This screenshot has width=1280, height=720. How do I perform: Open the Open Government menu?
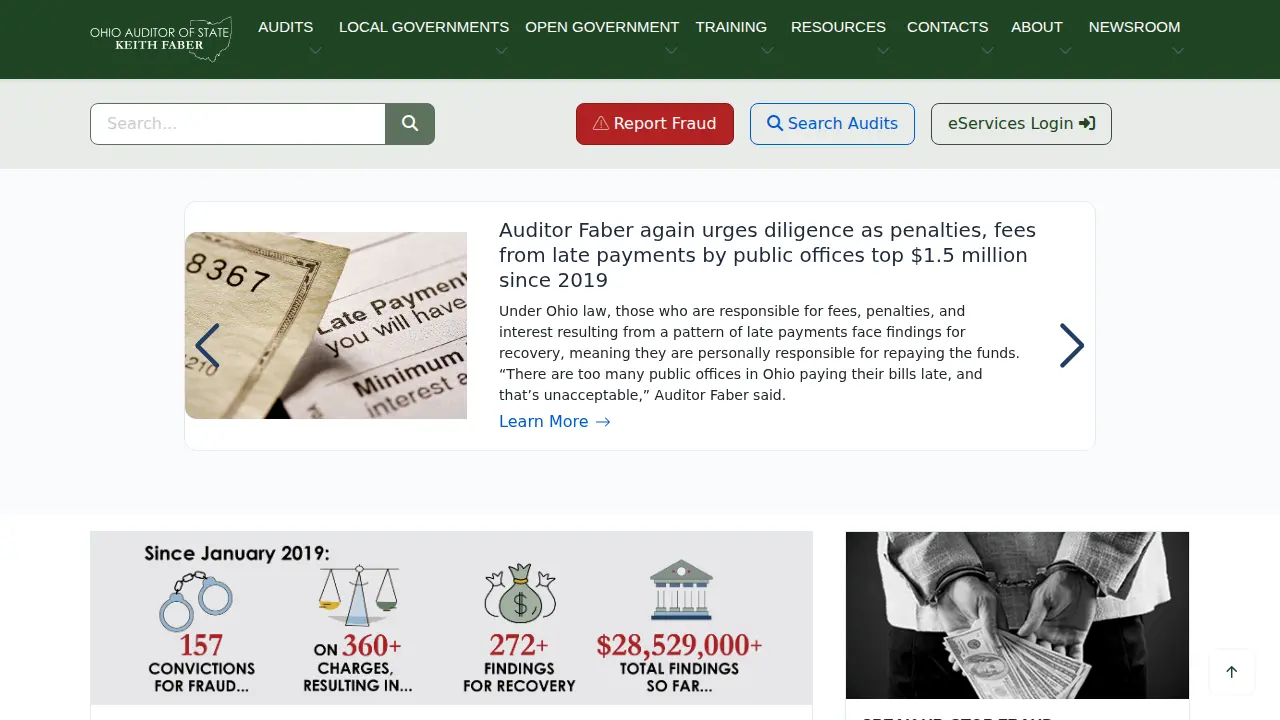pyautogui.click(x=602, y=27)
